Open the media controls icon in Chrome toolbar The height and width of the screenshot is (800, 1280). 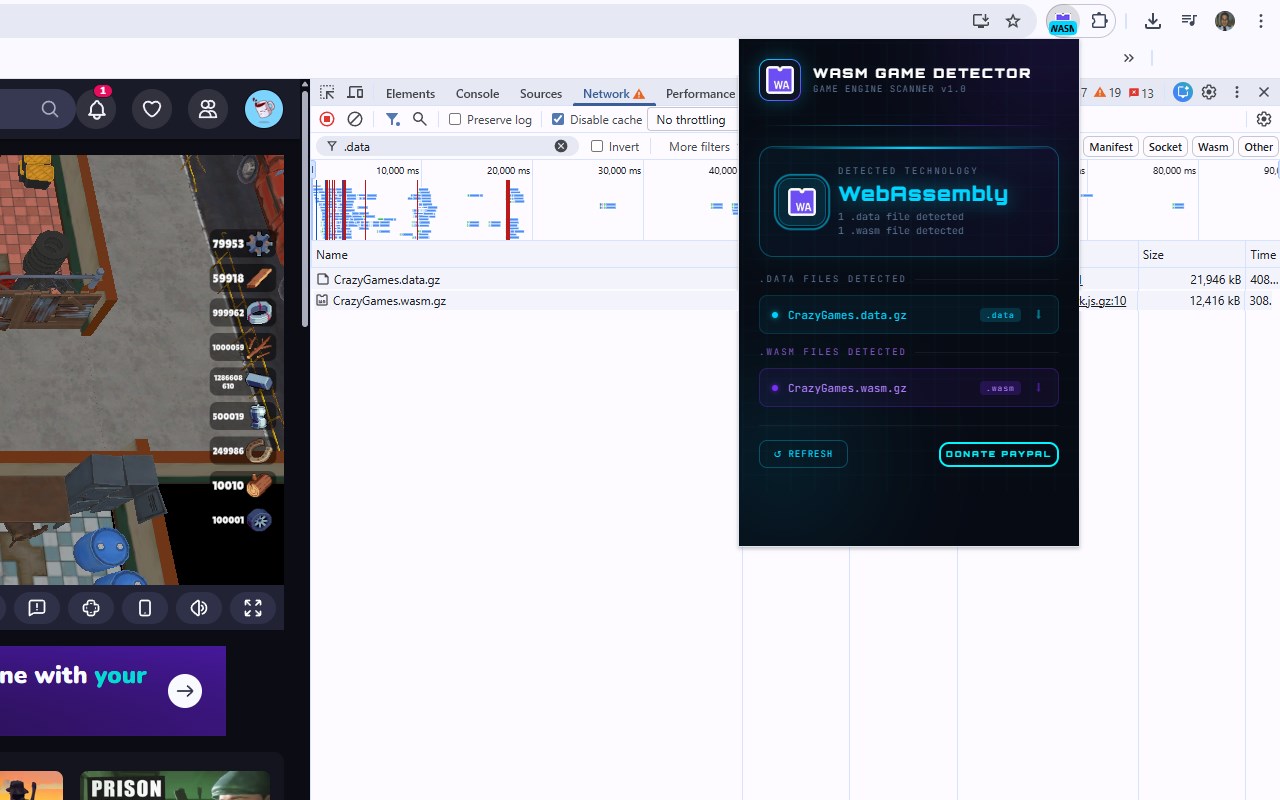(x=1189, y=21)
